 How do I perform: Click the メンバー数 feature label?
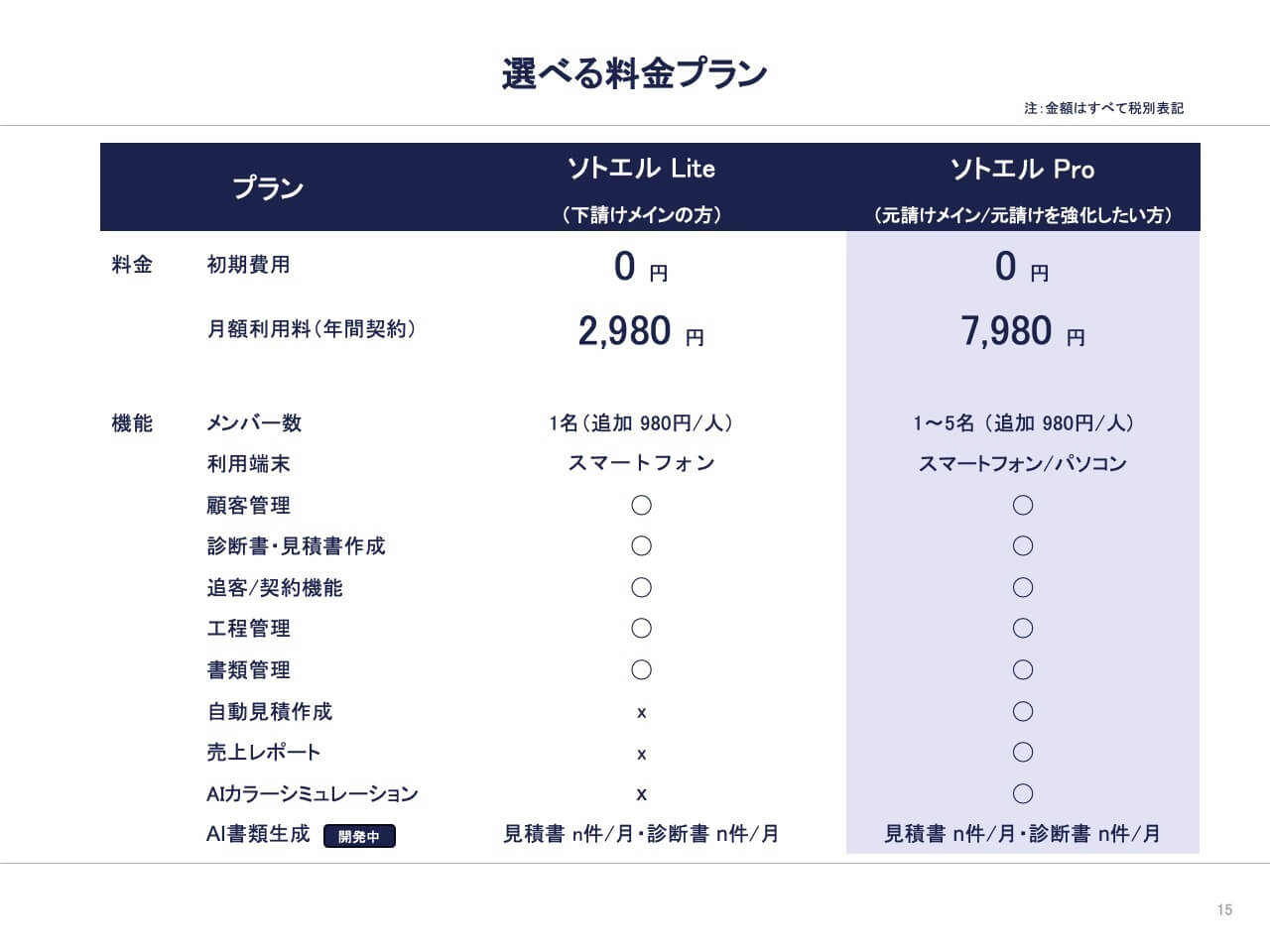[x=254, y=423]
